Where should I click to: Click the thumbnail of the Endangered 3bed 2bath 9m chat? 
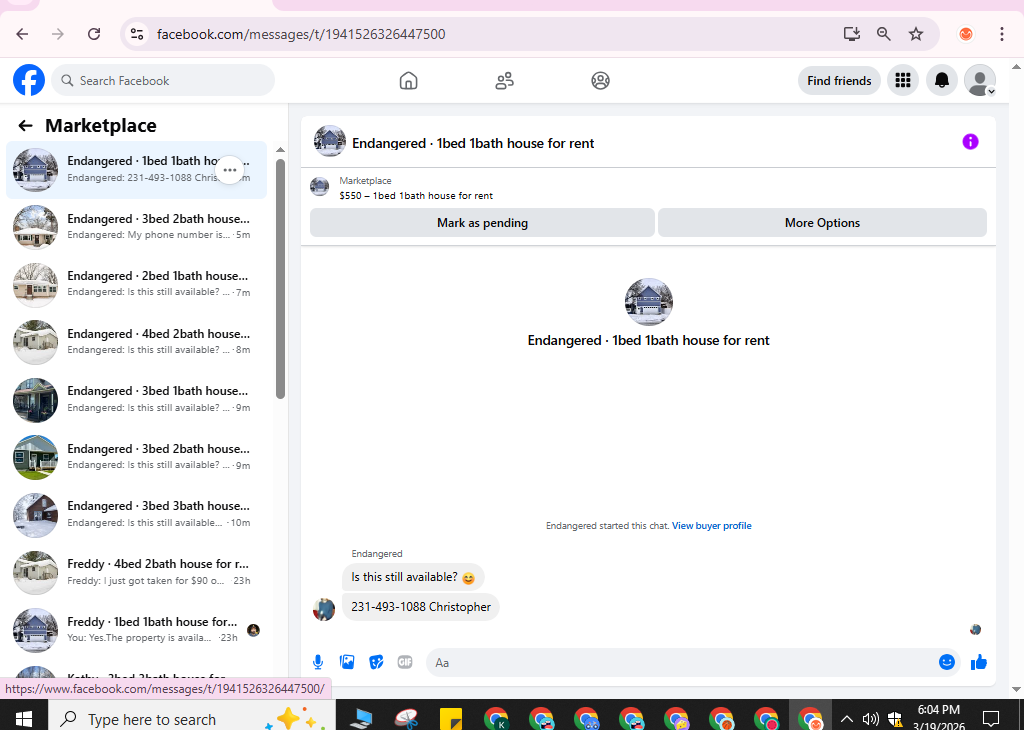click(x=35, y=457)
